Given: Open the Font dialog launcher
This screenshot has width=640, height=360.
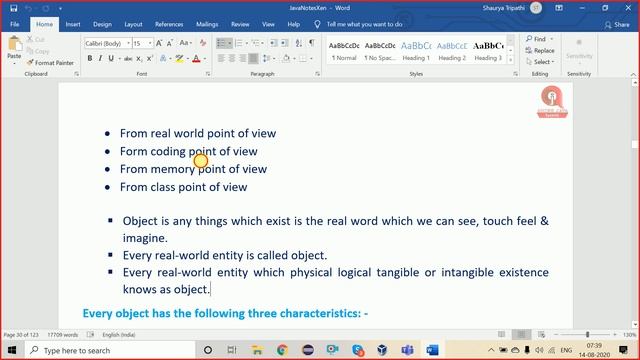Looking at the screenshot, I should tap(208, 74).
